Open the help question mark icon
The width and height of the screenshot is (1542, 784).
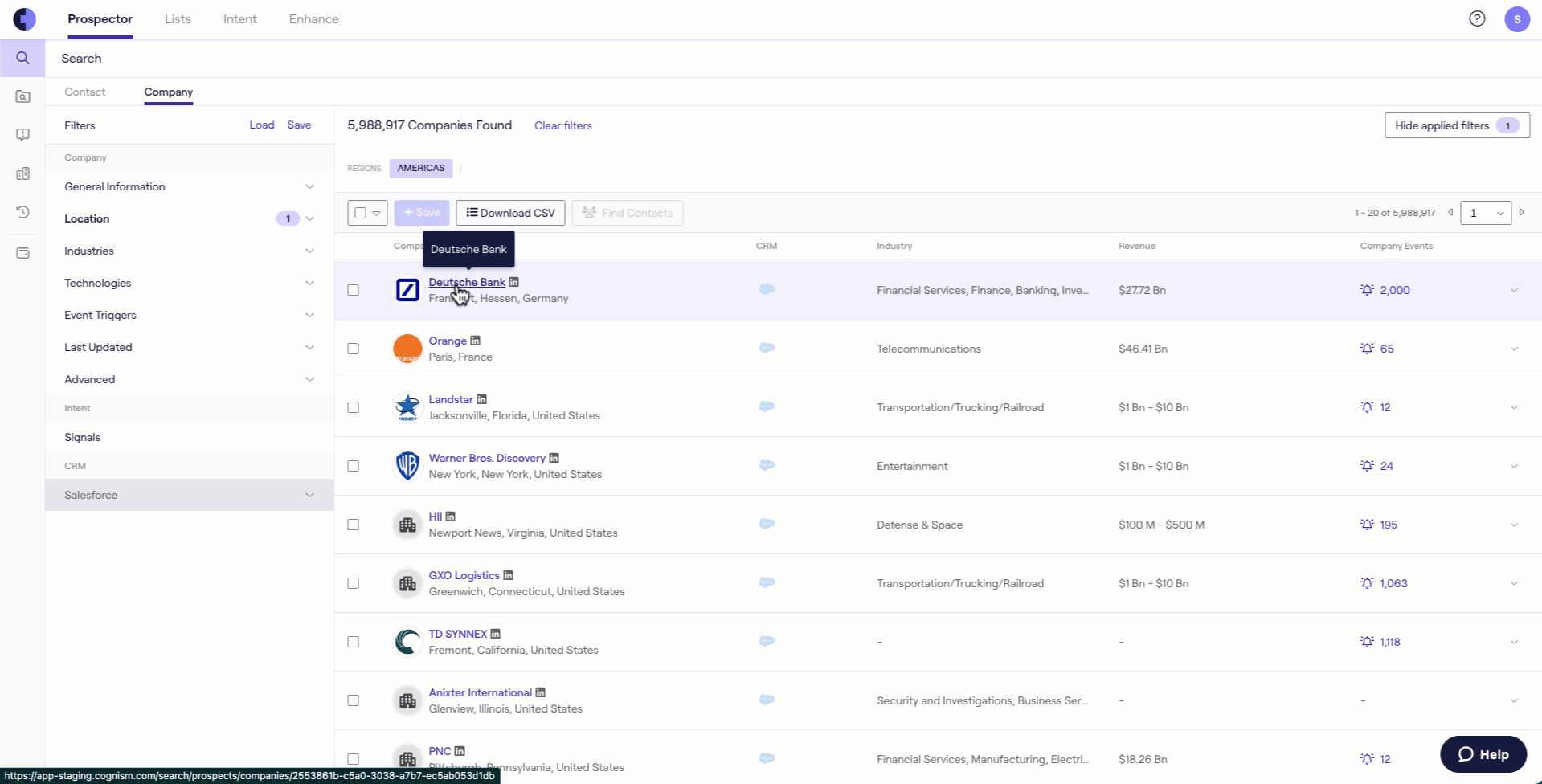[1477, 18]
